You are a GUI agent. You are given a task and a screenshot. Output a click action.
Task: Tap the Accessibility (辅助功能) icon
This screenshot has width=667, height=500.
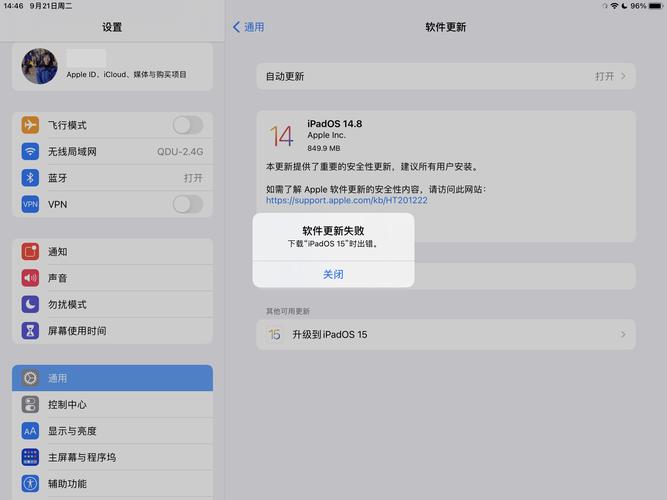(x=30, y=483)
